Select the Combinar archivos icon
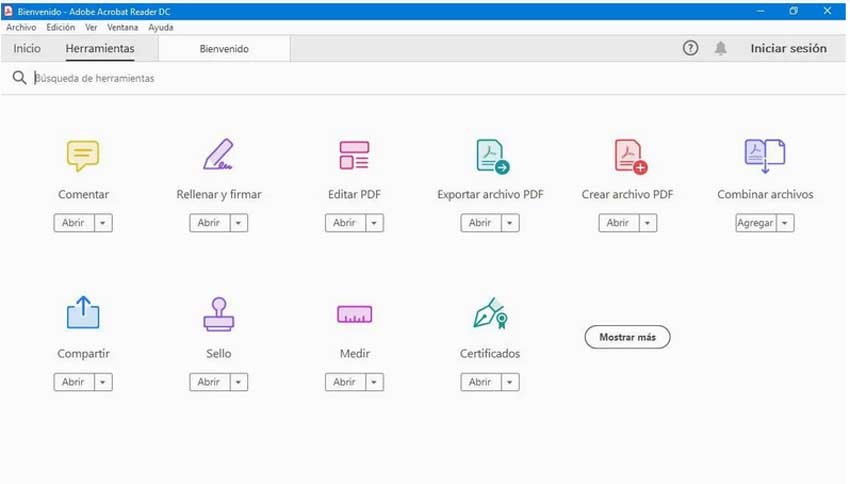850x484 pixels. (x=765, y=156)
